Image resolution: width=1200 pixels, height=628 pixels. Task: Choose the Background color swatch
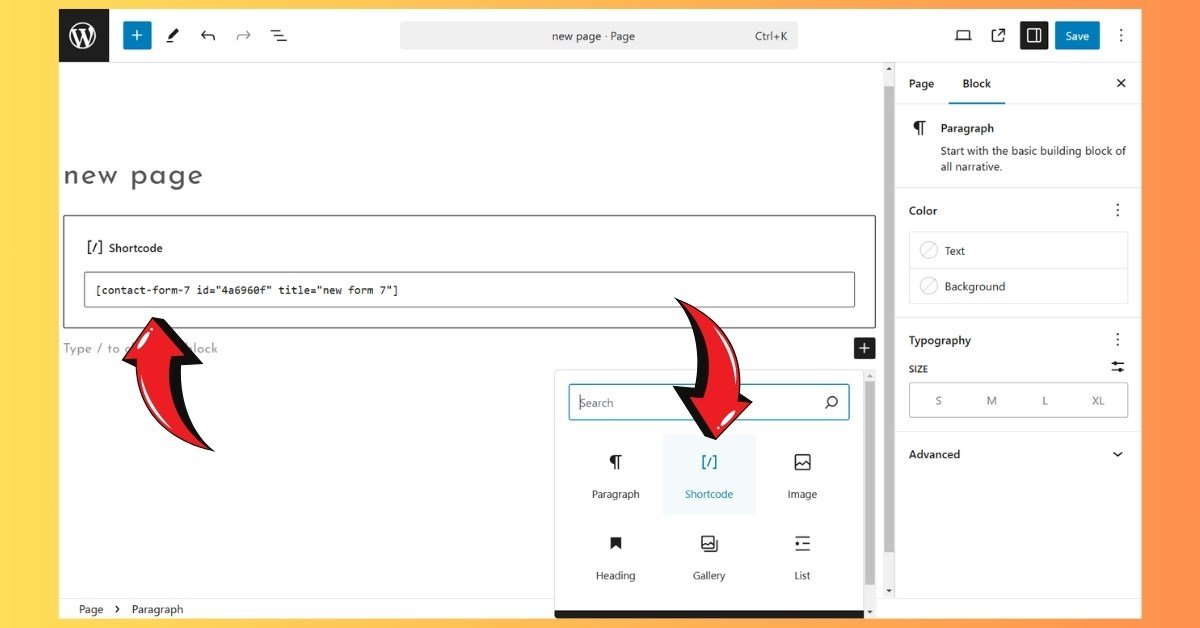click(x=1018, y=286)
